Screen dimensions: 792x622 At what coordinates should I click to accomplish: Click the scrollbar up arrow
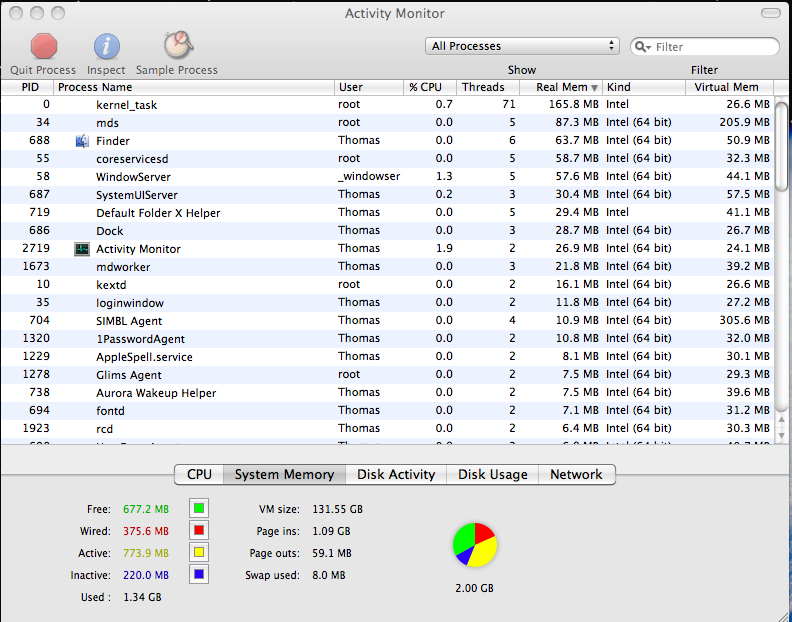point(781,419)
